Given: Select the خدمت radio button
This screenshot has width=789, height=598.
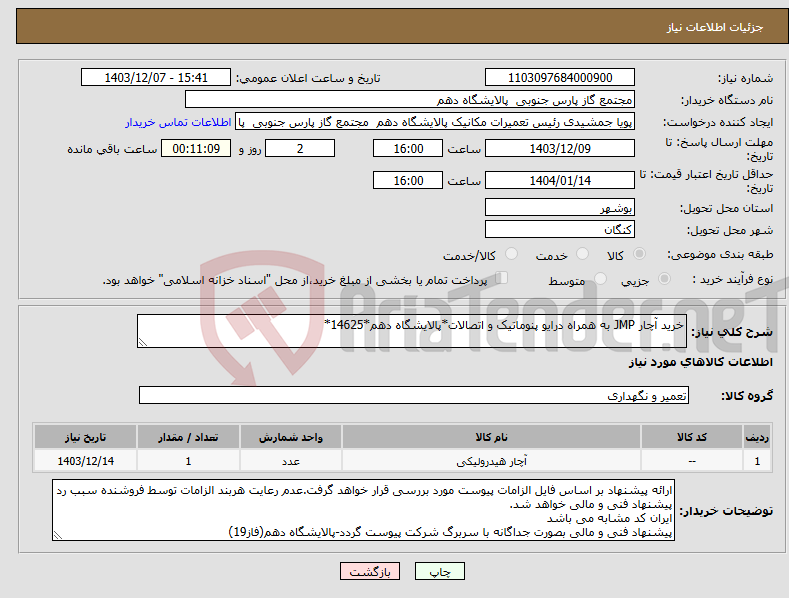Looking at the screenshot, I should (x=582, y=254).
